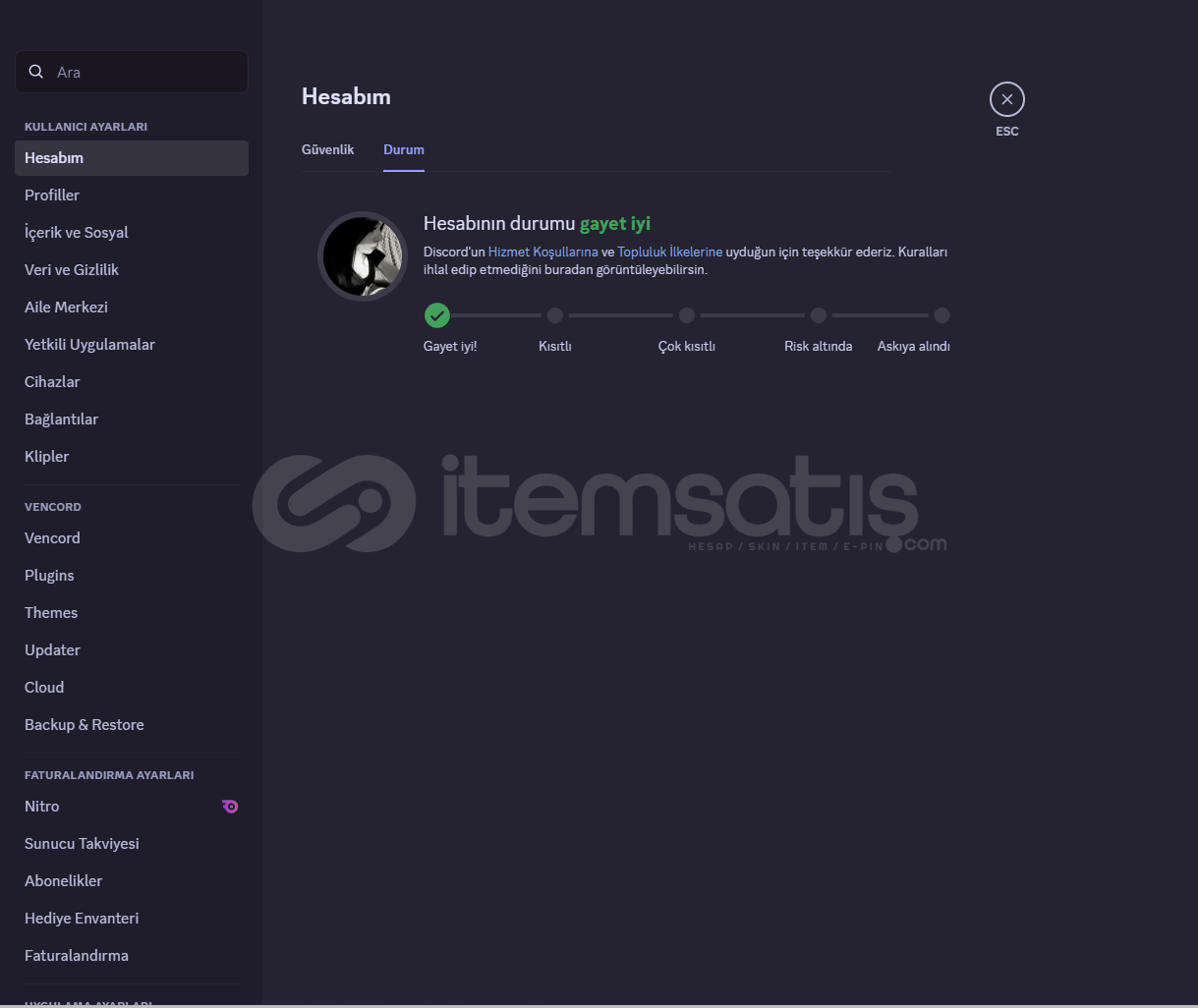Viewport: 1198px width, 1008px height.
Task: Open Faturalandırma page
Action: pyautogui.click(x=132, y=956)
